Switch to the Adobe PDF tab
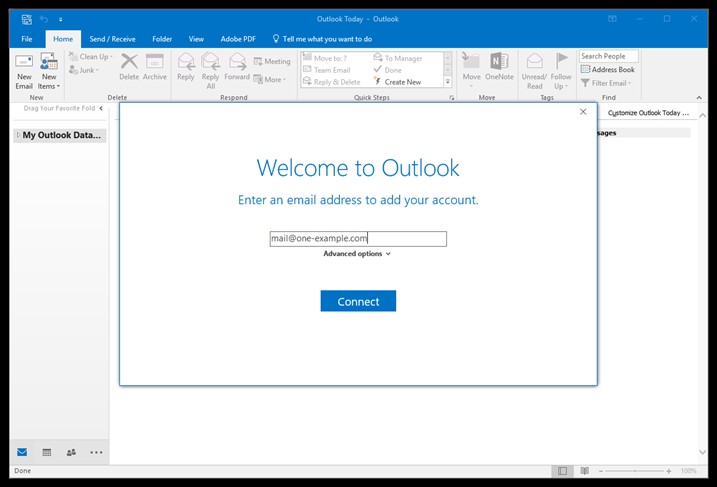This screenshot has height=487, width=717. coord(238,39)
